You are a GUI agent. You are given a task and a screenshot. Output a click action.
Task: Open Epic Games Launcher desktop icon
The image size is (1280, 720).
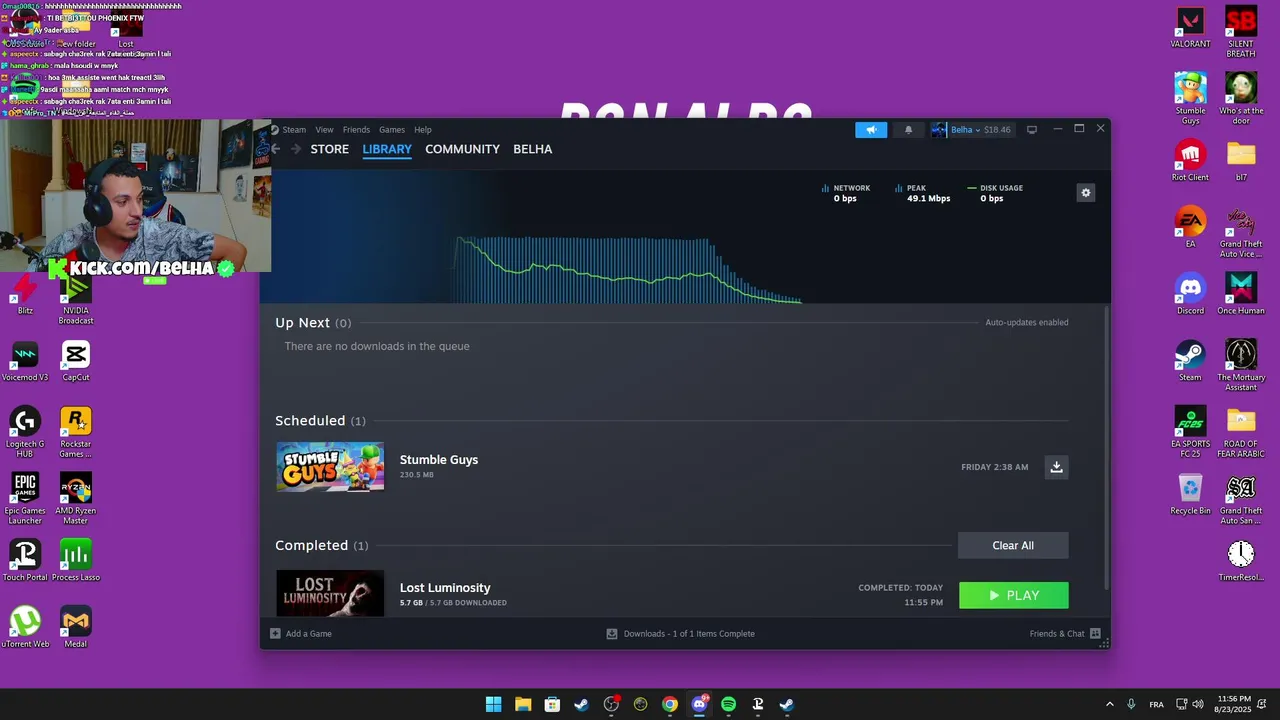coord(25,499)
